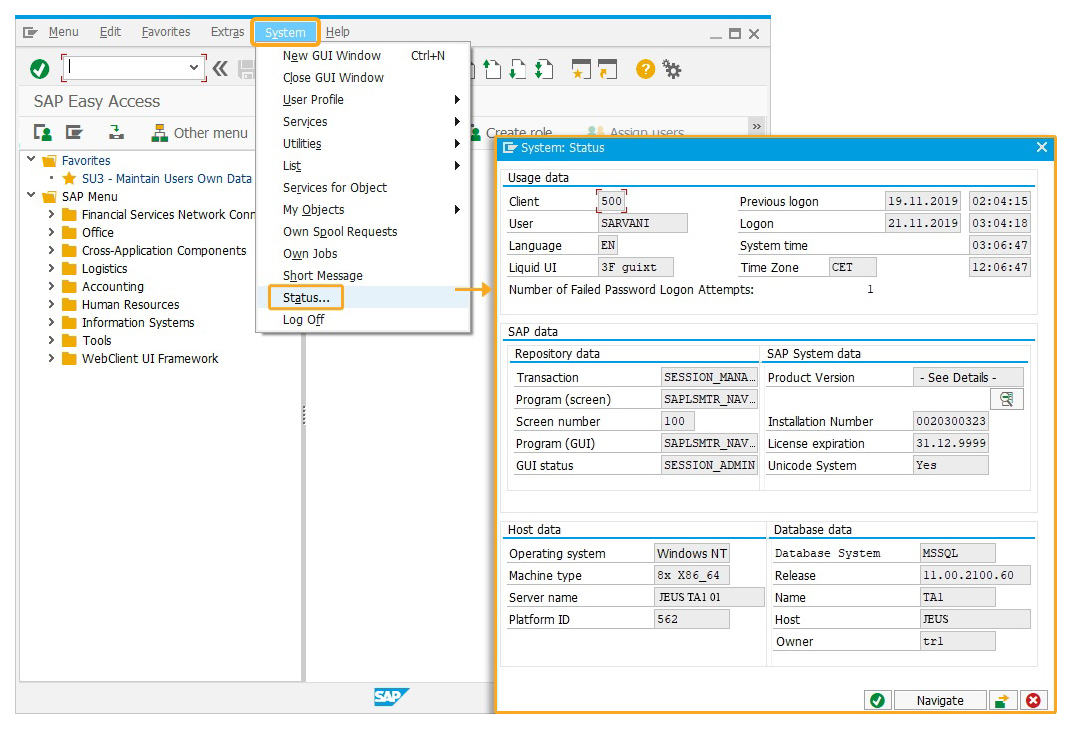This screenshot has height=729, width=1072.
Task: Click the See Details product version field
Action: tap(968, 377)
